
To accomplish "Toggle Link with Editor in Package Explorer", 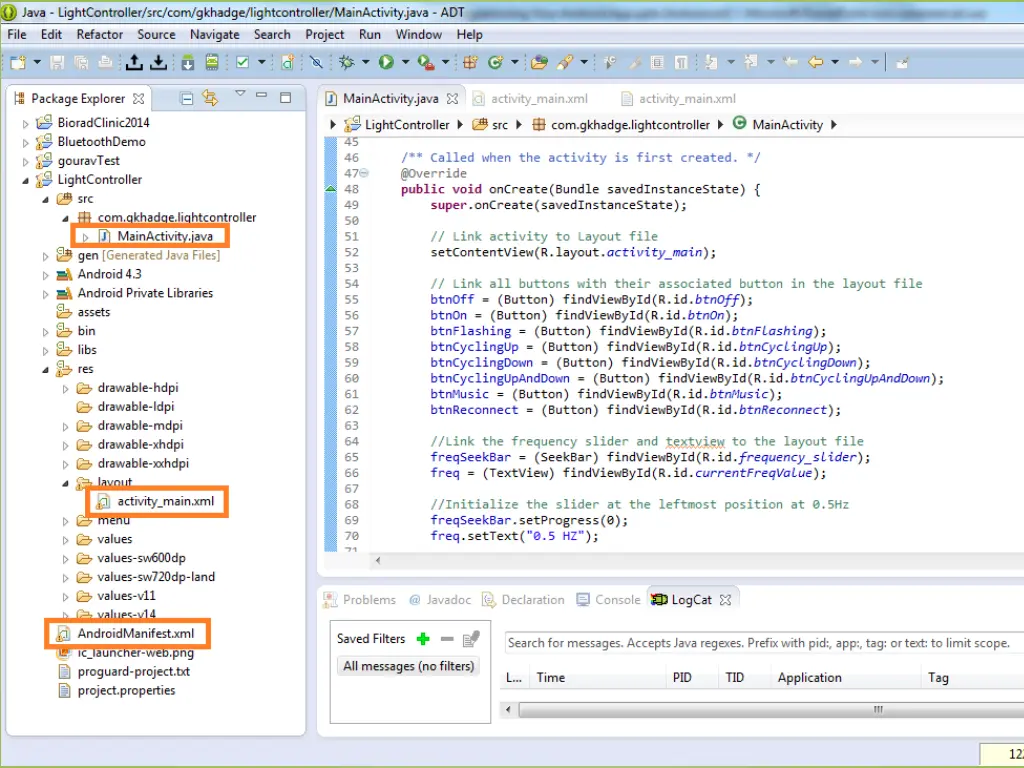I will (x=210, y=99).
